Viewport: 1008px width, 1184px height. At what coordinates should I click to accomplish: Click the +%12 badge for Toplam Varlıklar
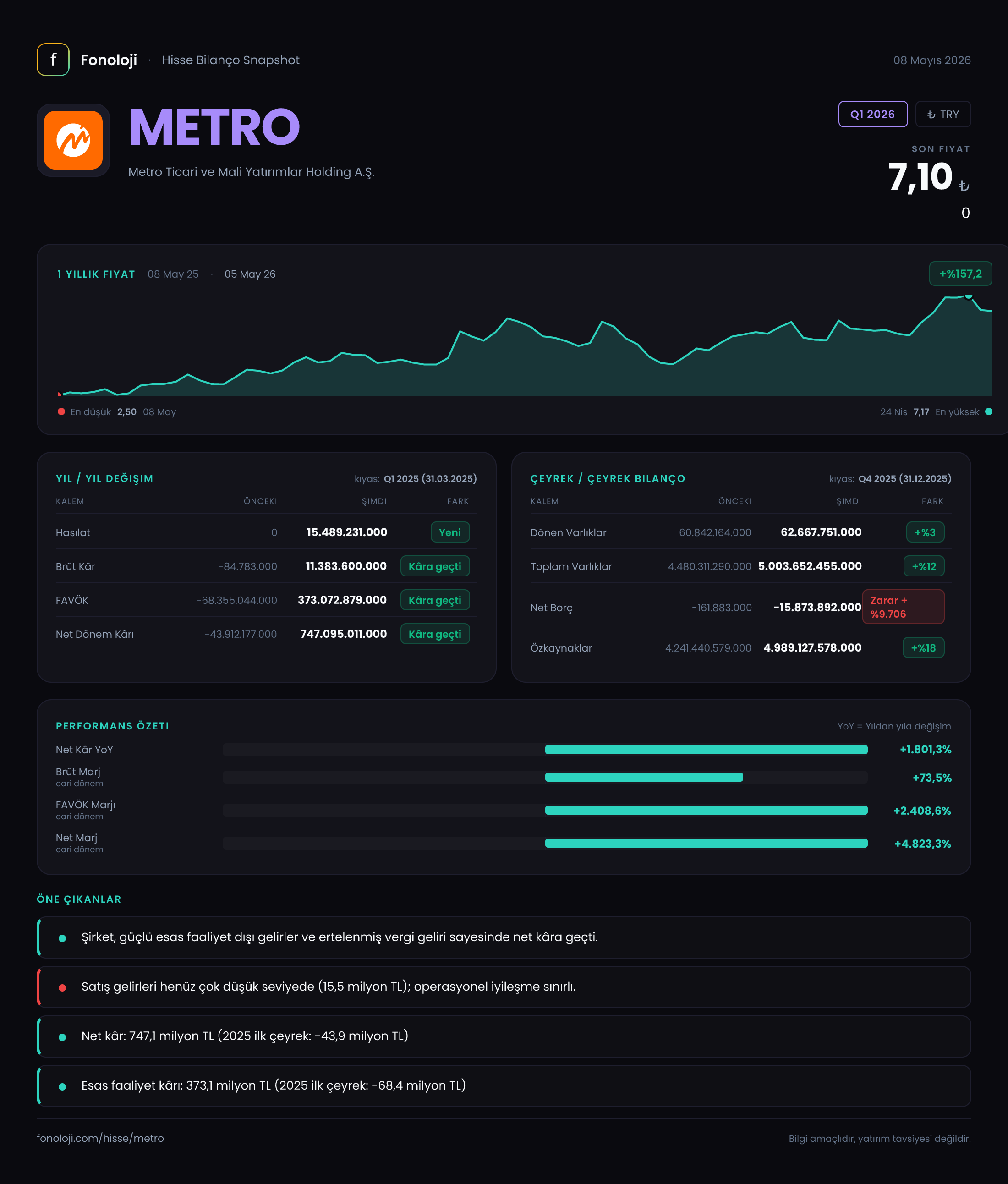click(x=924, y=566)
